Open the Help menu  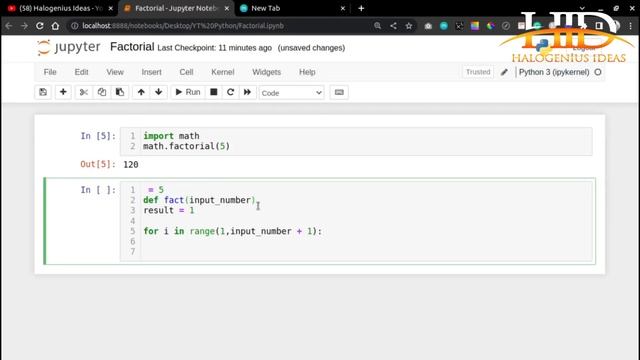pos(307,72)
